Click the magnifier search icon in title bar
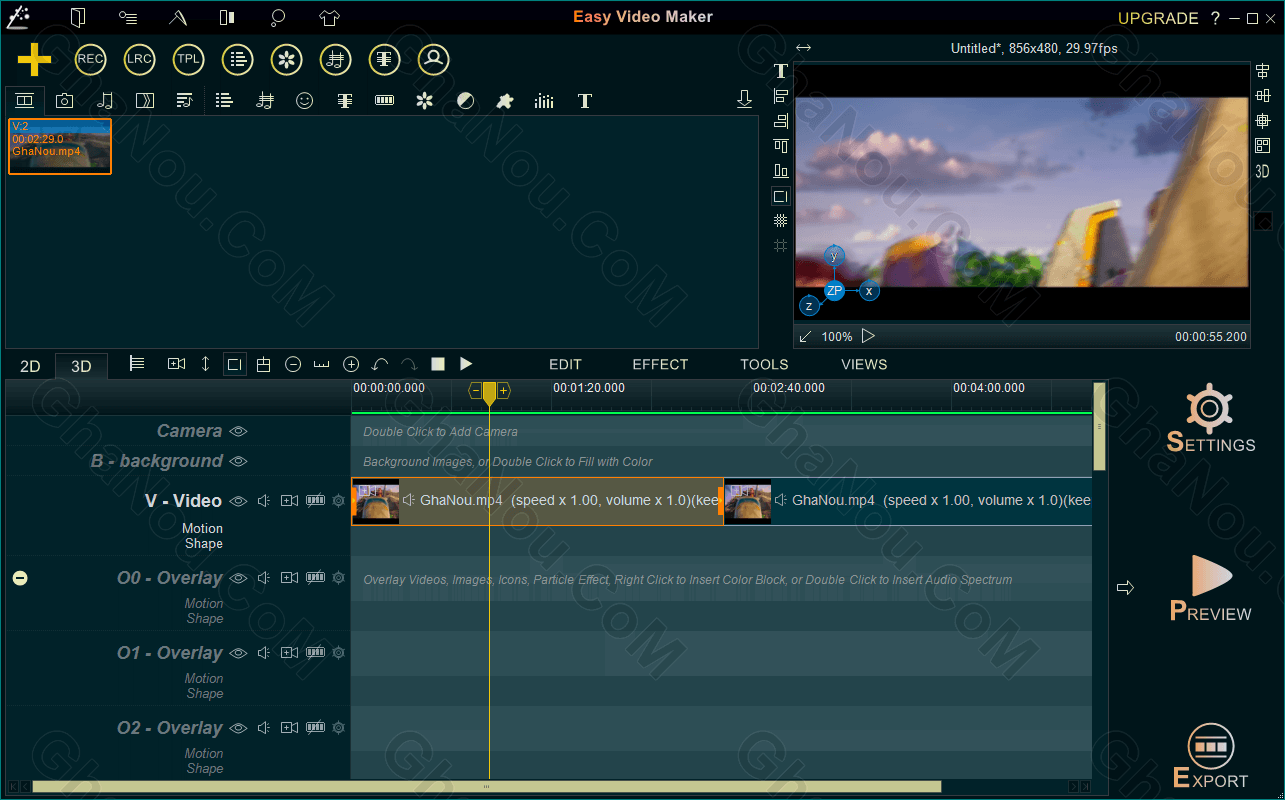 coord(279,17)
